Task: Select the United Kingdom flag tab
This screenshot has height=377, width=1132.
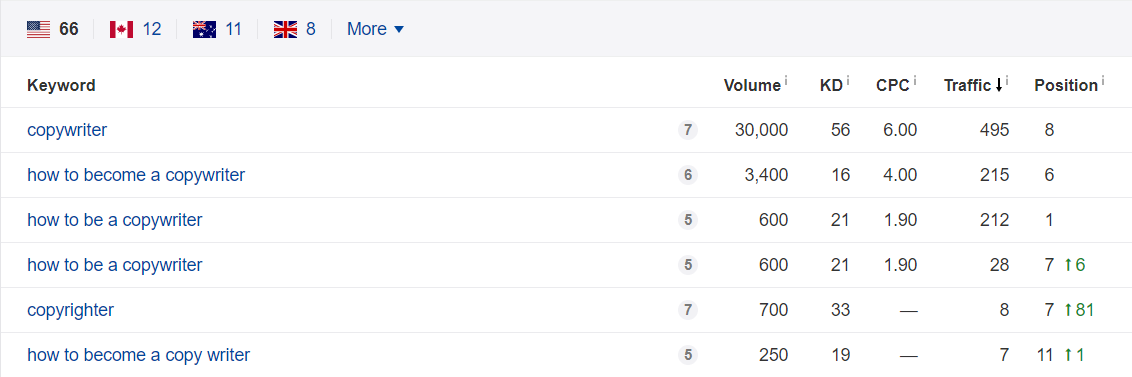Action: (295, 29)
